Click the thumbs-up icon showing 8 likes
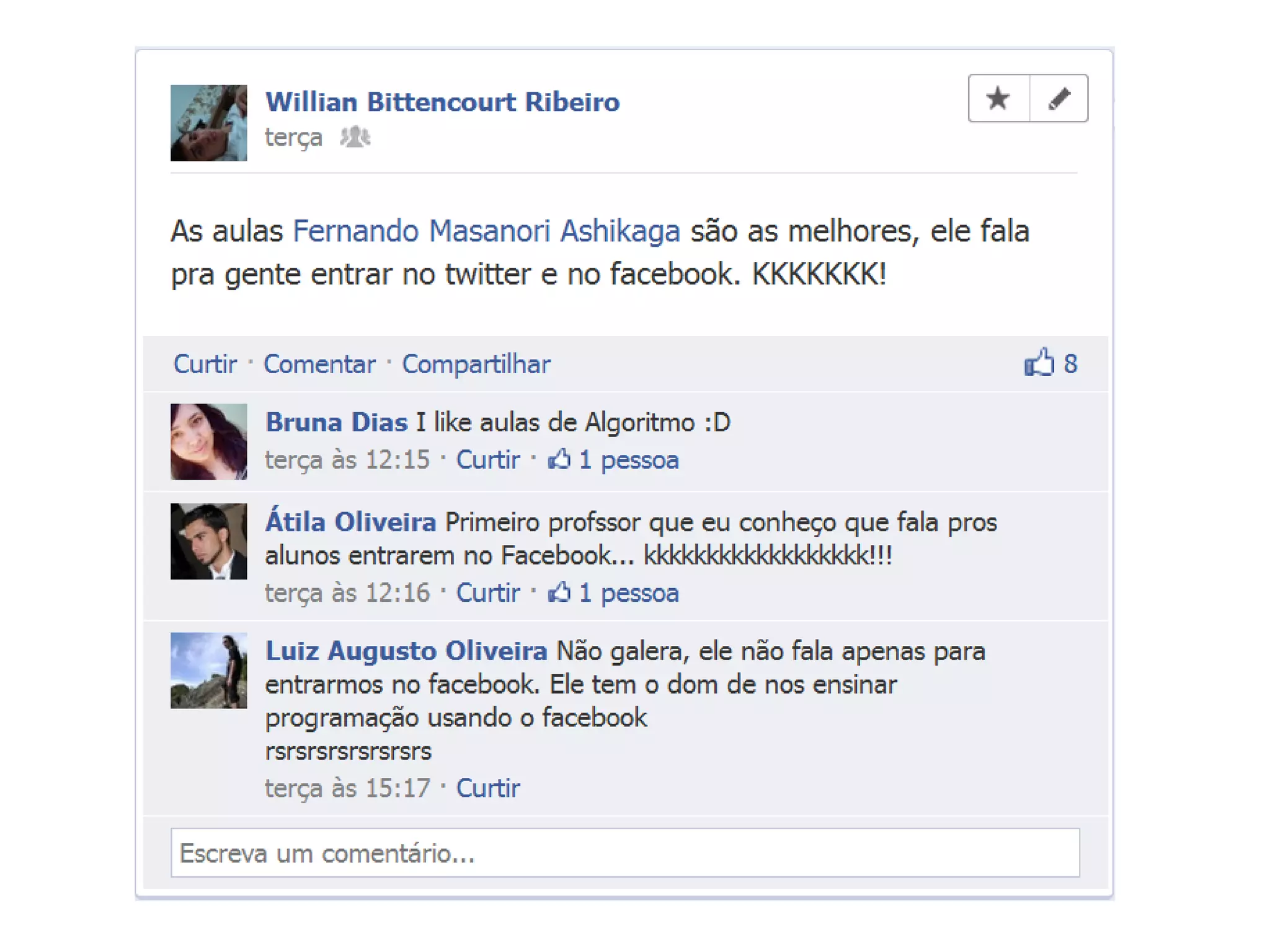Viewport: 1270px width, 952px height. pyautogui.click(x=1039, y=362)
